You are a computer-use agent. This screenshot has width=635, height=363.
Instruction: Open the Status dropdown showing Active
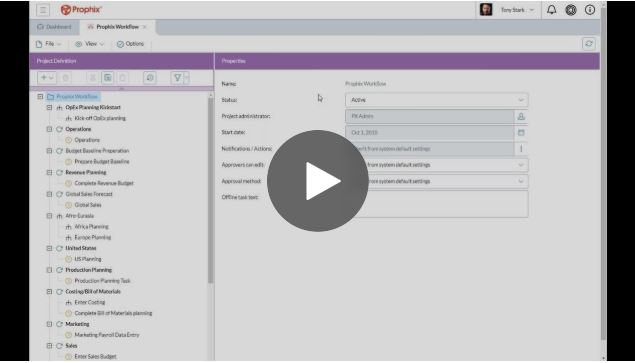click(x=437, y=100)
